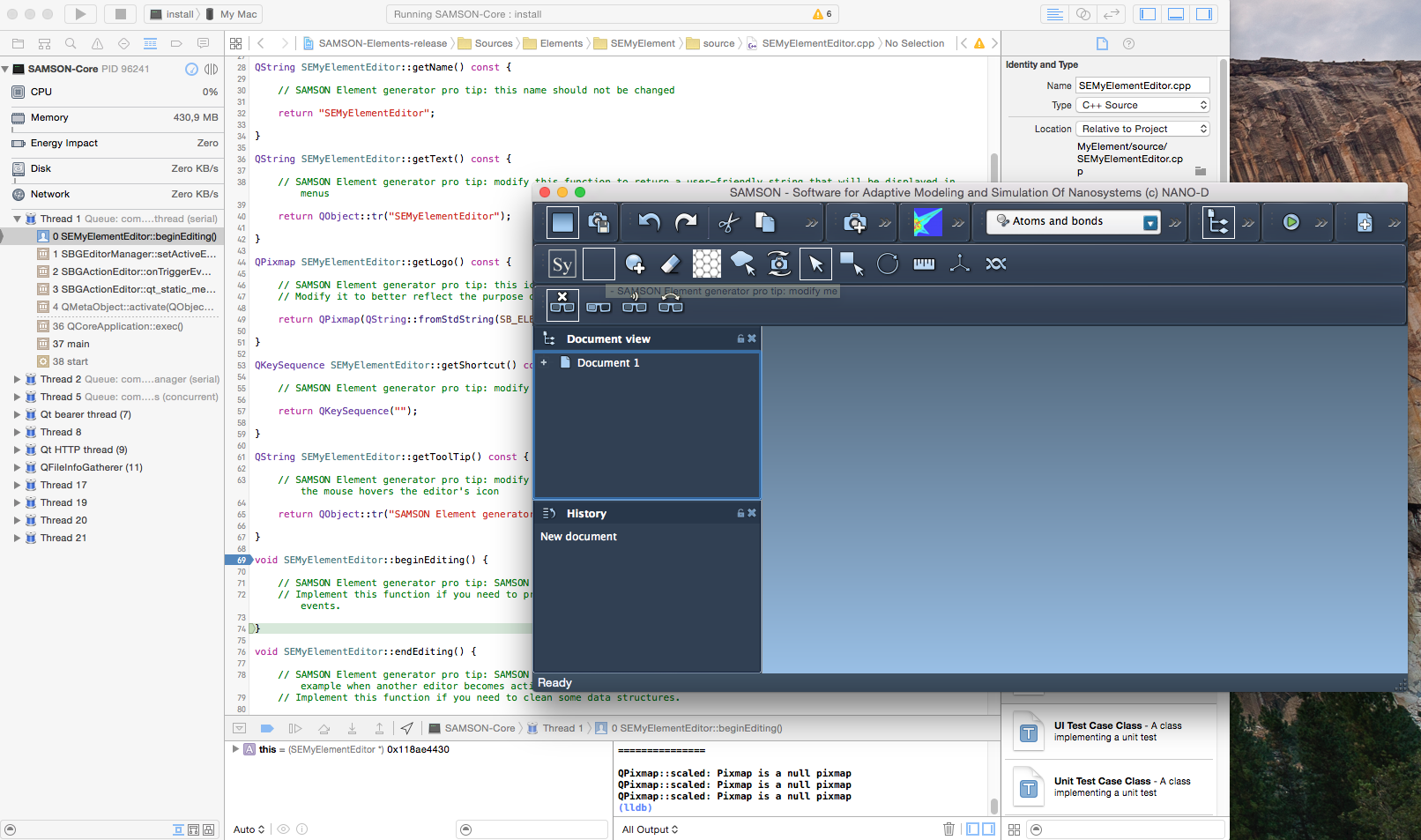Open the Thread 1 menu in the debug bar
Viewport: 1421px width, 840px height.
[562, 728]
